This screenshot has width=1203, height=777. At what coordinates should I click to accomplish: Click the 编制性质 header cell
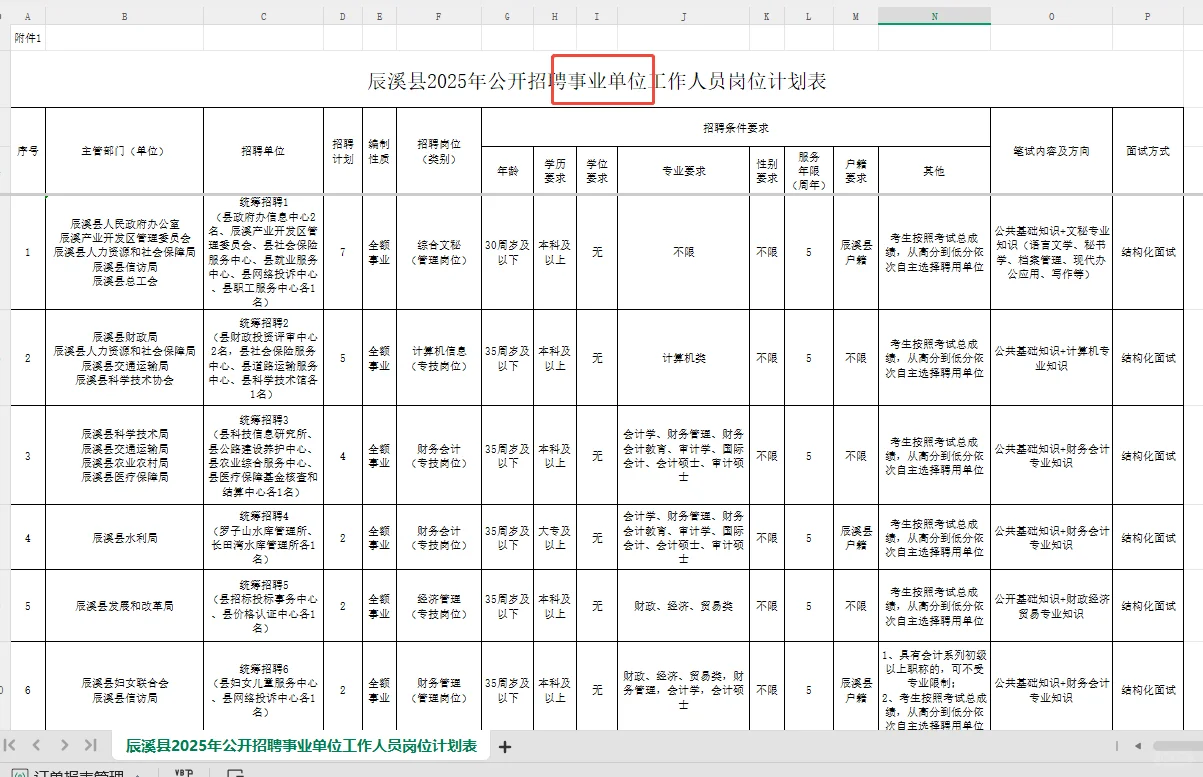379,151
